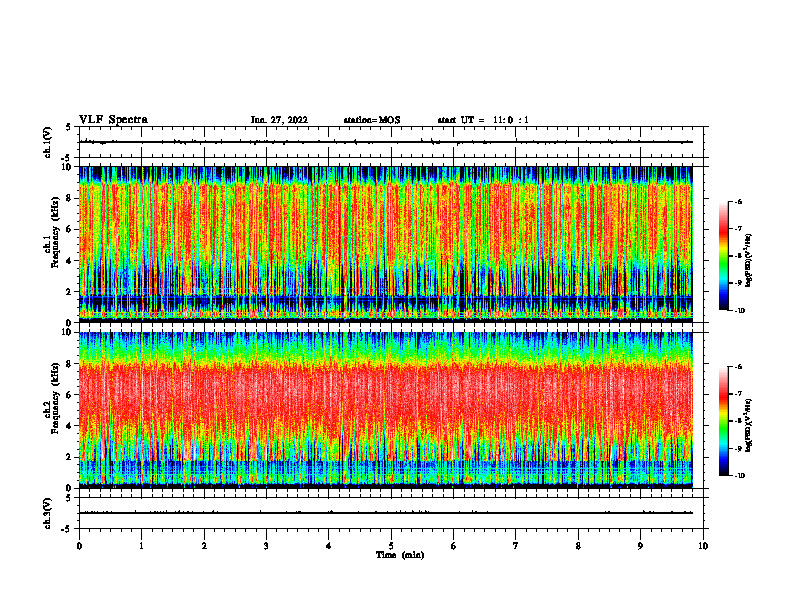
Task: Click the ch.1 color bar log(PSD) label
Action: click(x=749, y=261)
